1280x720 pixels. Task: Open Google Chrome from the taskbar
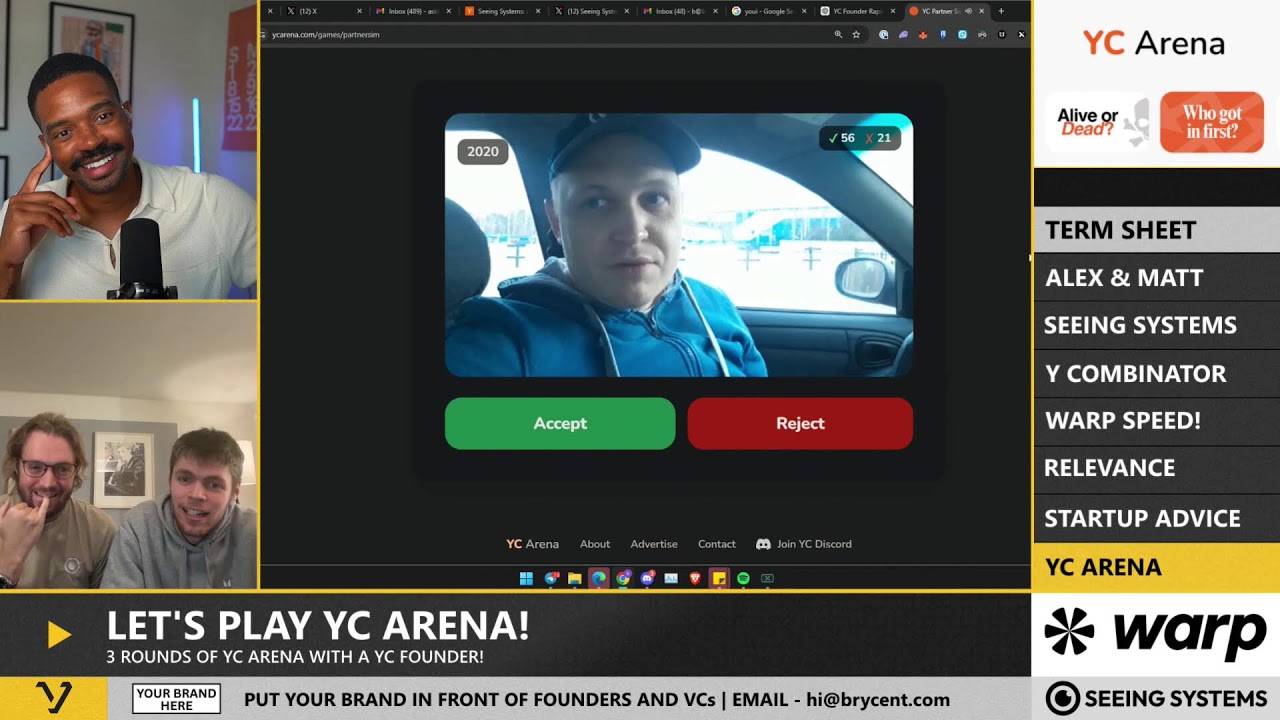623,578
